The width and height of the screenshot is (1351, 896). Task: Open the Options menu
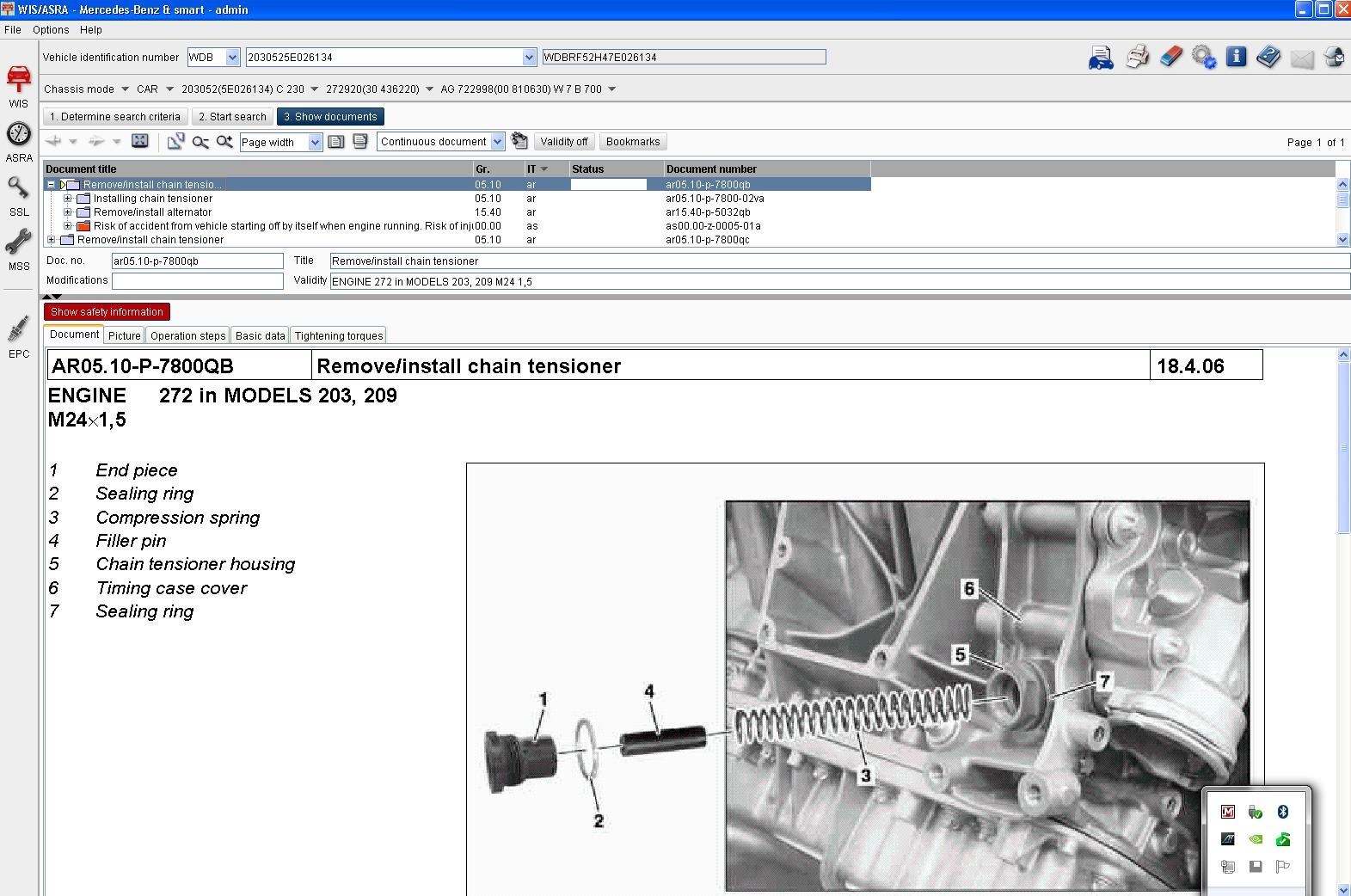(51, 30)
